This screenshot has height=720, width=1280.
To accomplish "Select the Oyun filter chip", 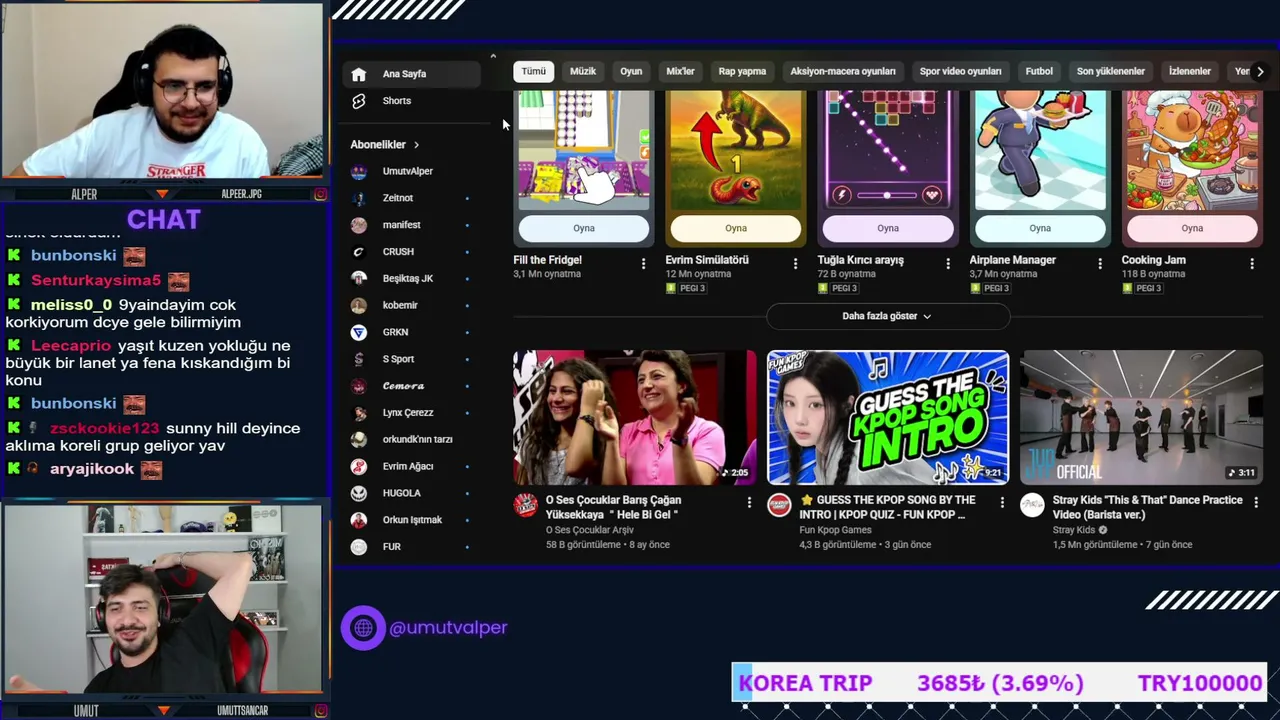I will [x=631, y=71].
